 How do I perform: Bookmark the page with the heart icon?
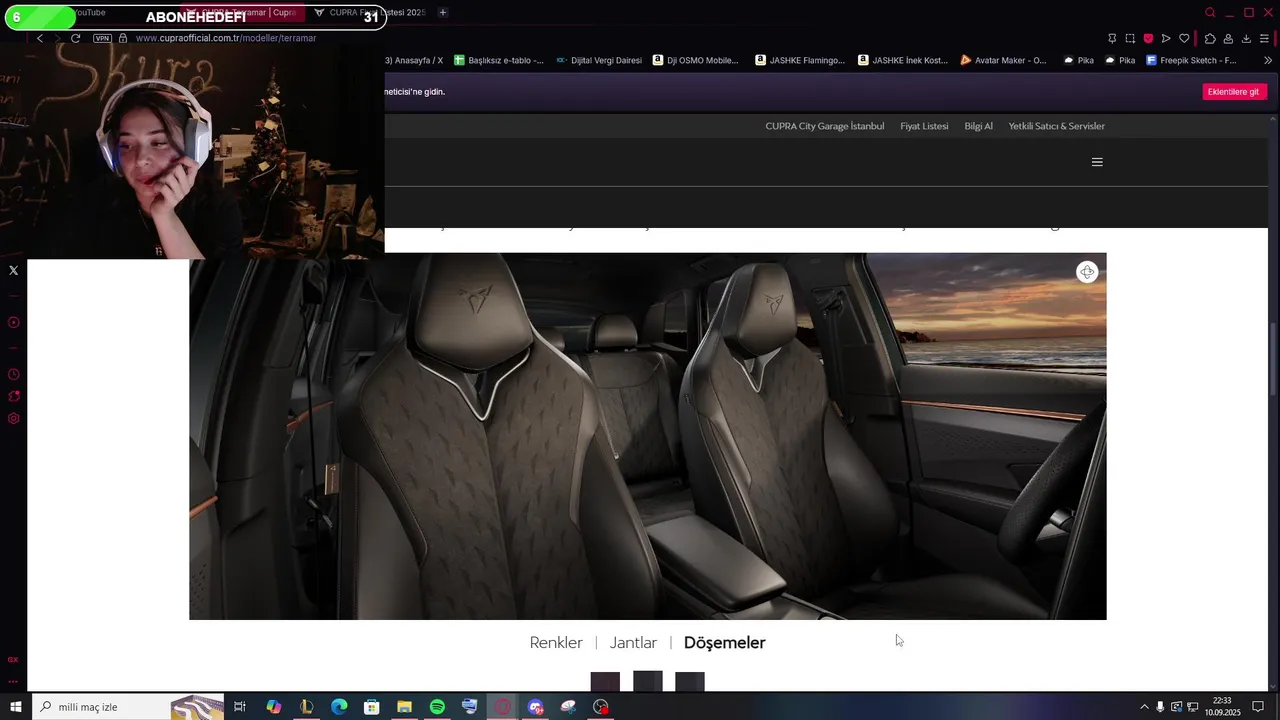point(1184,38)
